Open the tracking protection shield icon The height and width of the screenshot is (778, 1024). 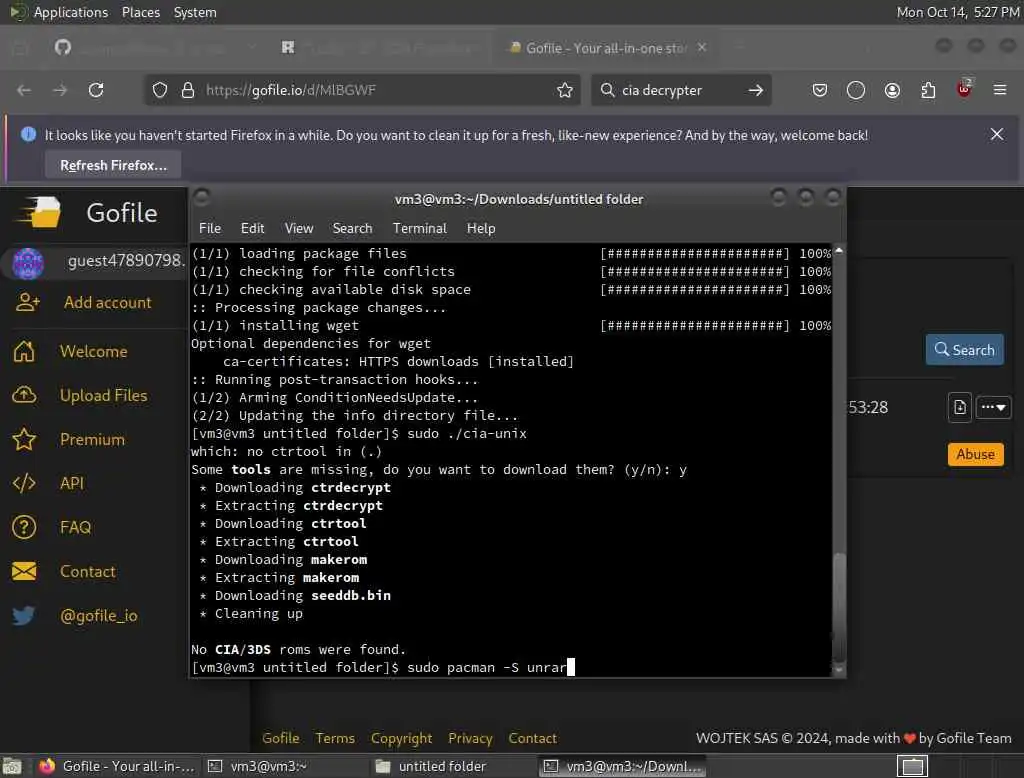(160, 90)
